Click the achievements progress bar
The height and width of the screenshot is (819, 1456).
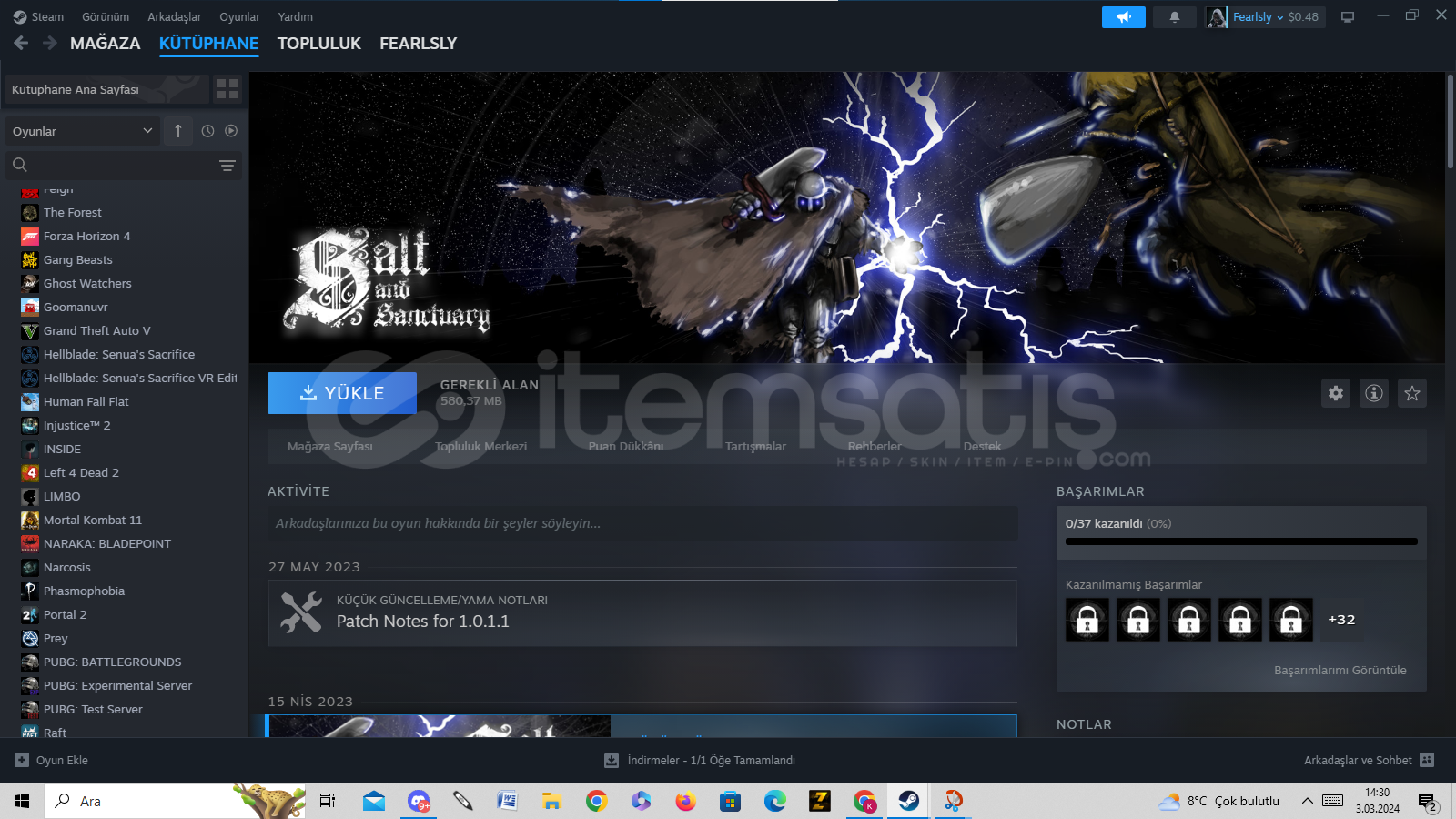tap(1241, 541)
